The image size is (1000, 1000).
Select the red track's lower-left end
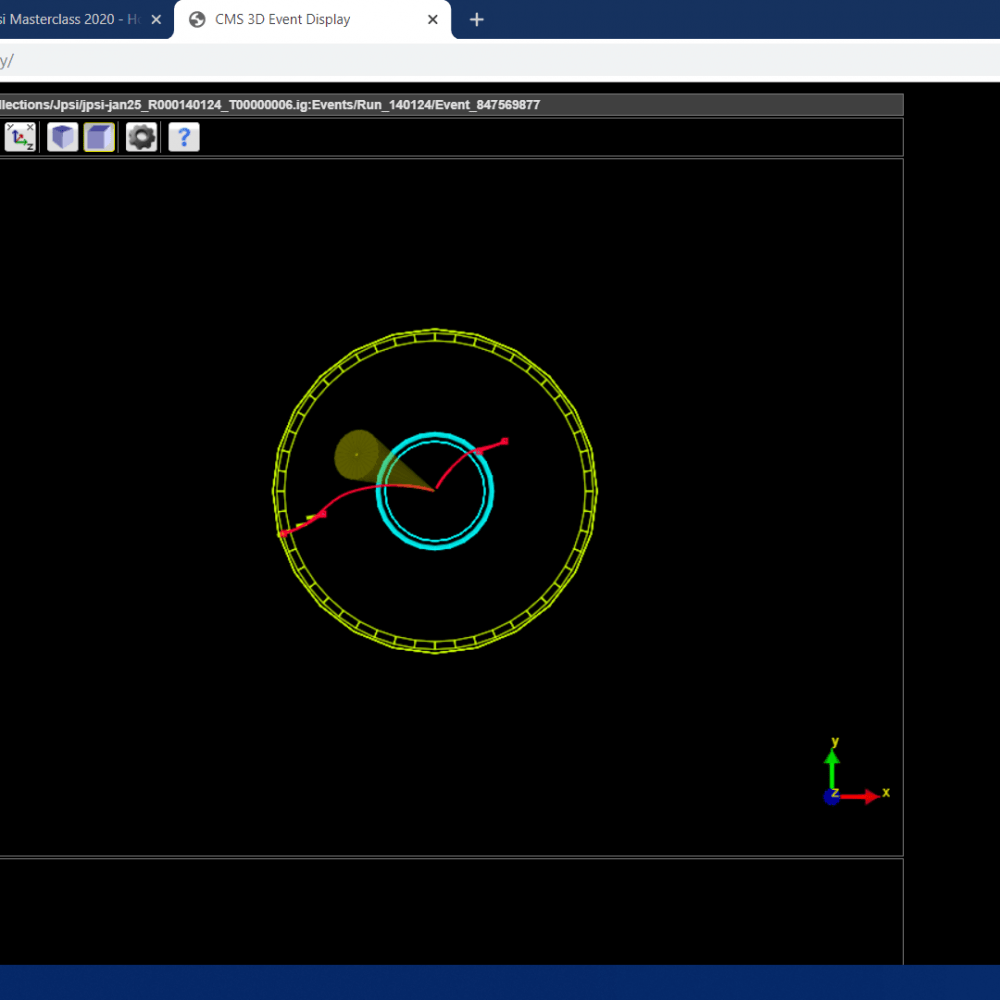coord(283,534)
